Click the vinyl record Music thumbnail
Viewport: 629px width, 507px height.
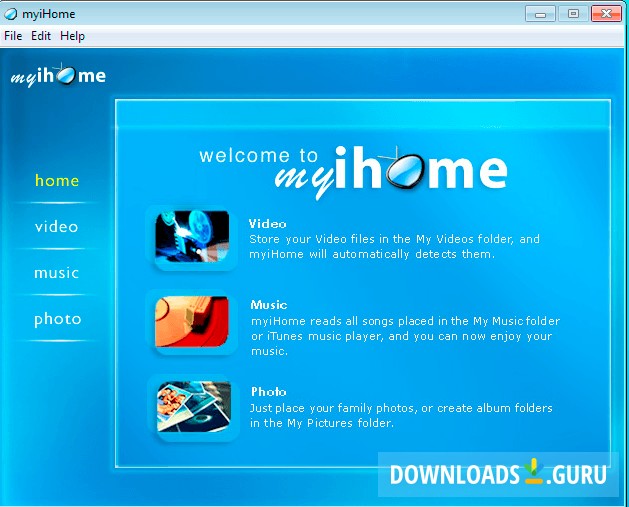coord(192,321)
